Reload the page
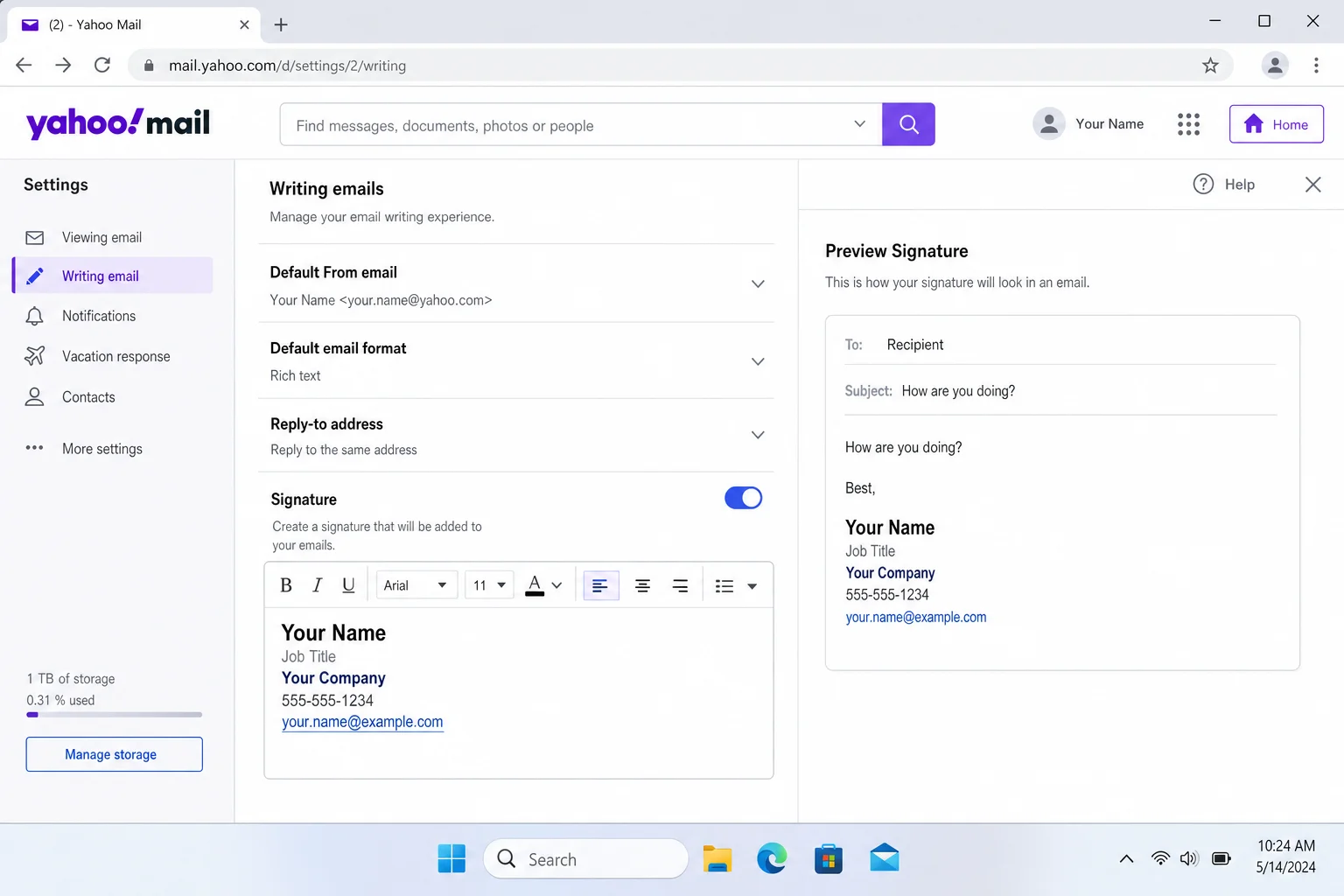The height and width of the screenshot is (896, 1344). point(102,65)
